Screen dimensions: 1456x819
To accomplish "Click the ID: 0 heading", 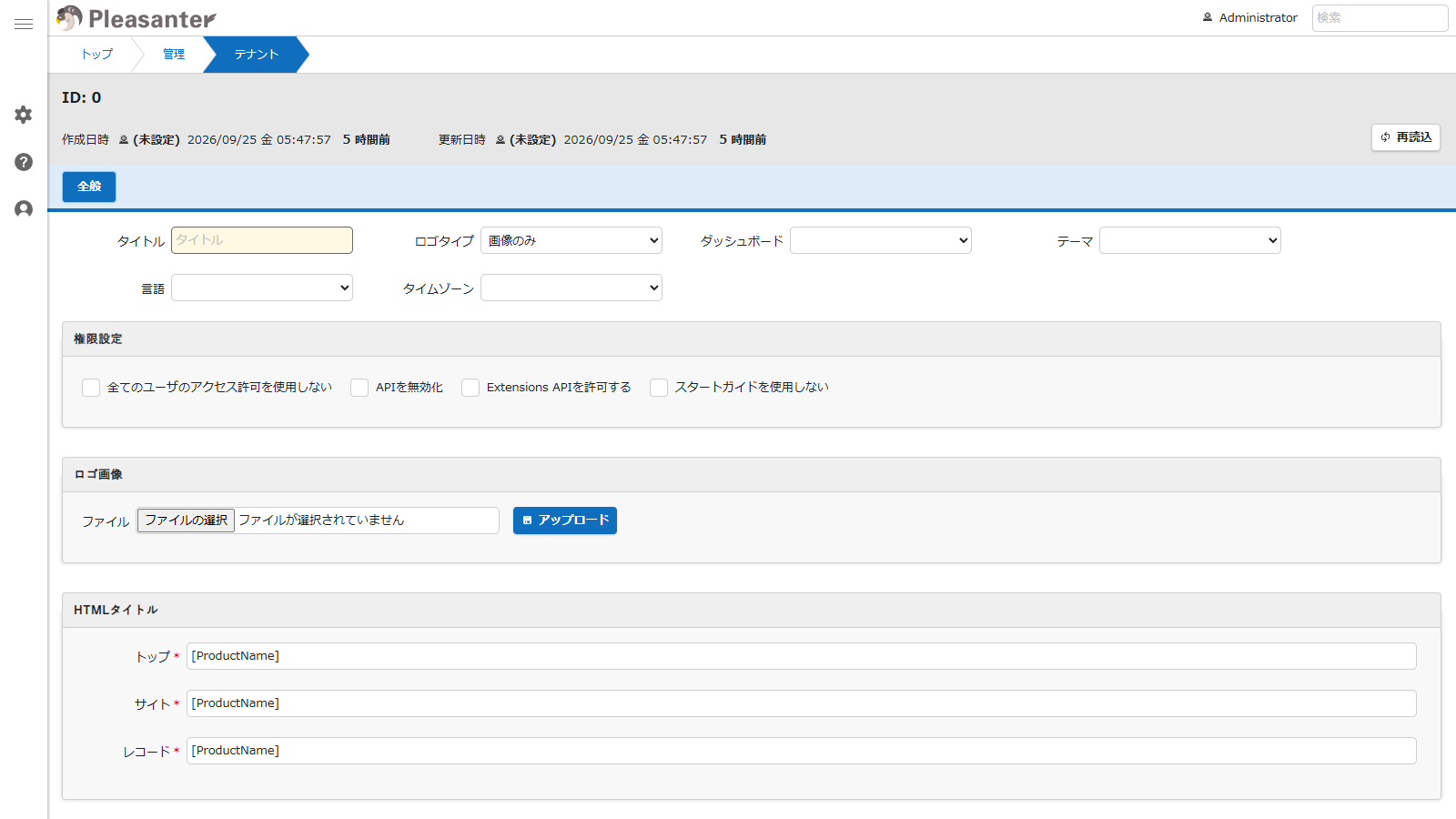I will click(x=82, y=97).
